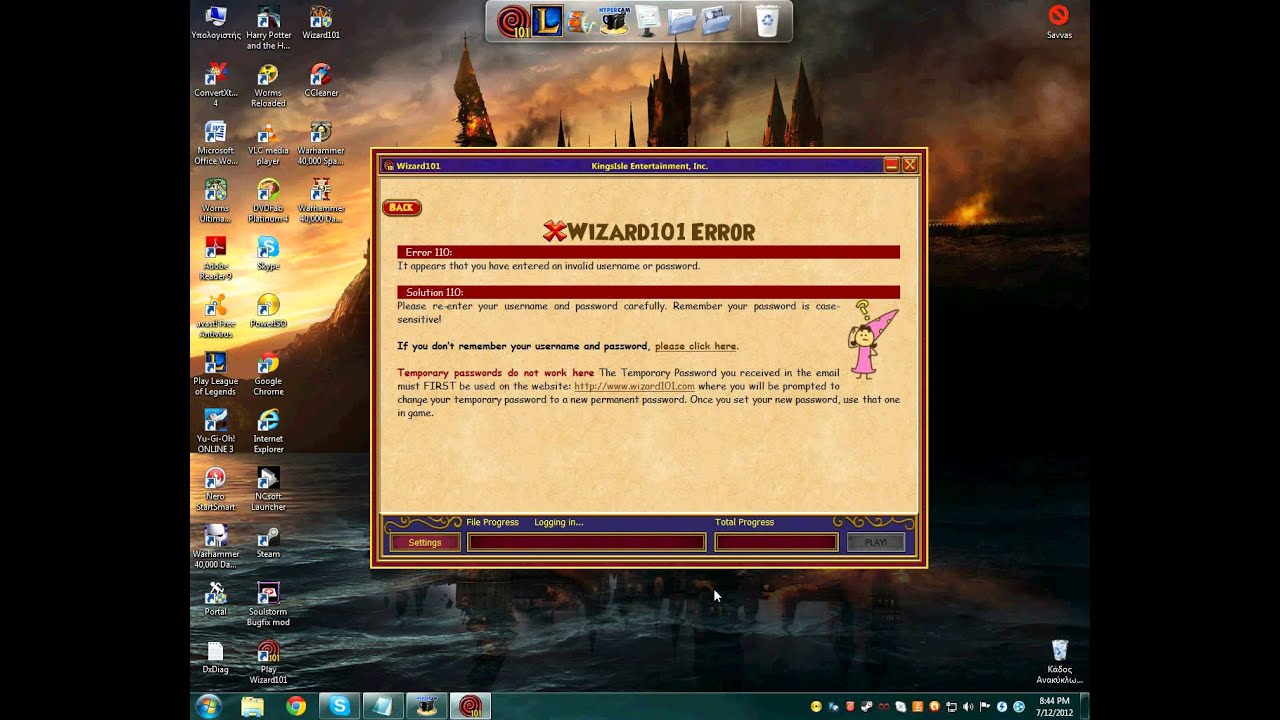Open the Windows Start menu orb

pyautogui.click(x=209, y=706)
